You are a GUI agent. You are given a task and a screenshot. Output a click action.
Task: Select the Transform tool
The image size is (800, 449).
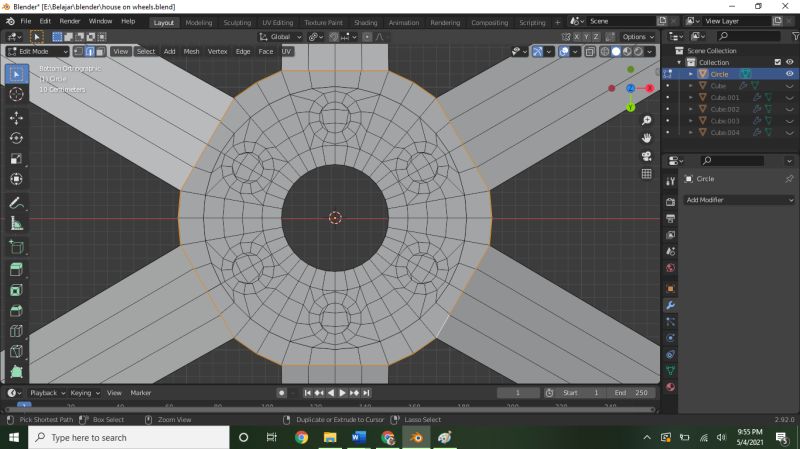(16, 179)
